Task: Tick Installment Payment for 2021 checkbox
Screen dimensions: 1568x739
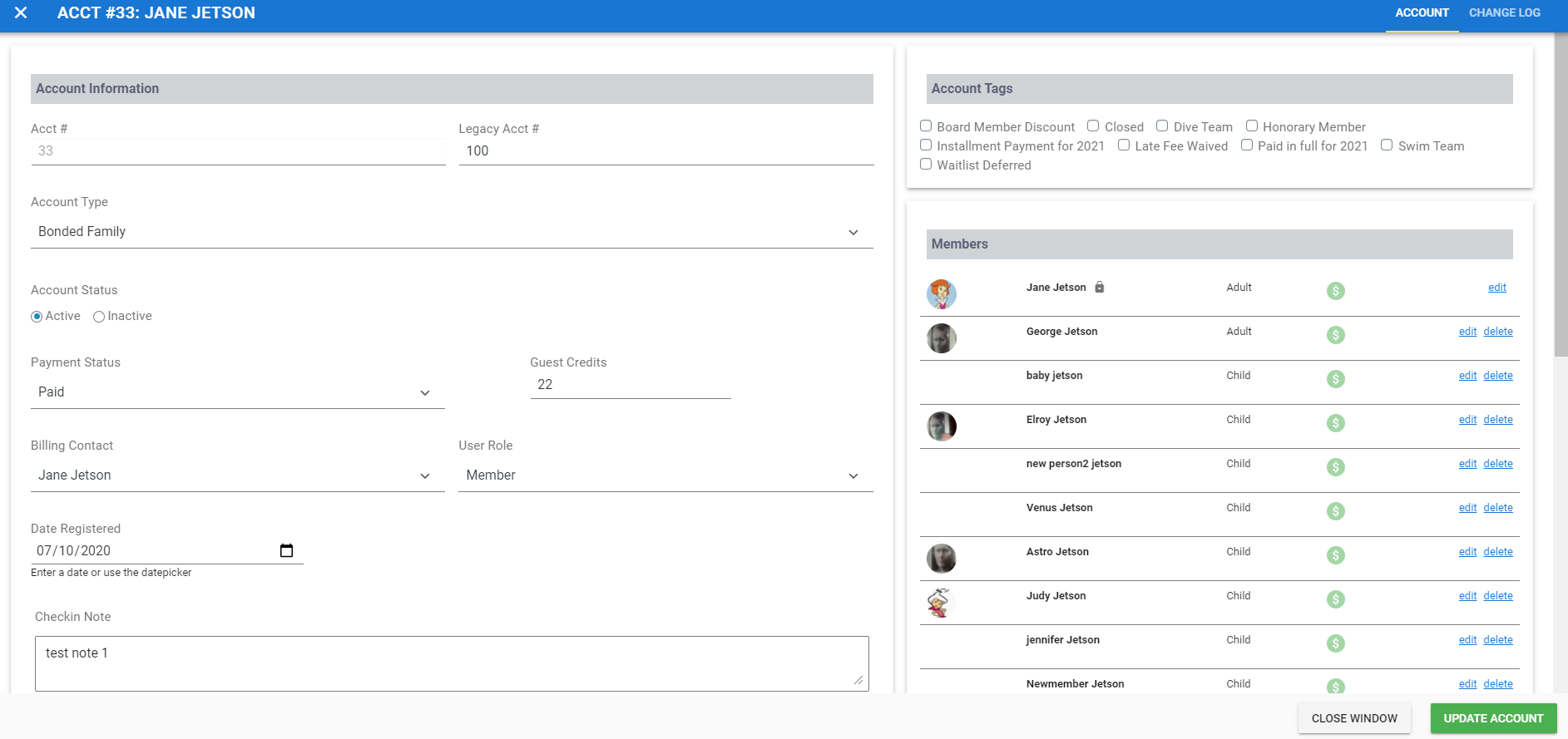Action: click(926, 145)
